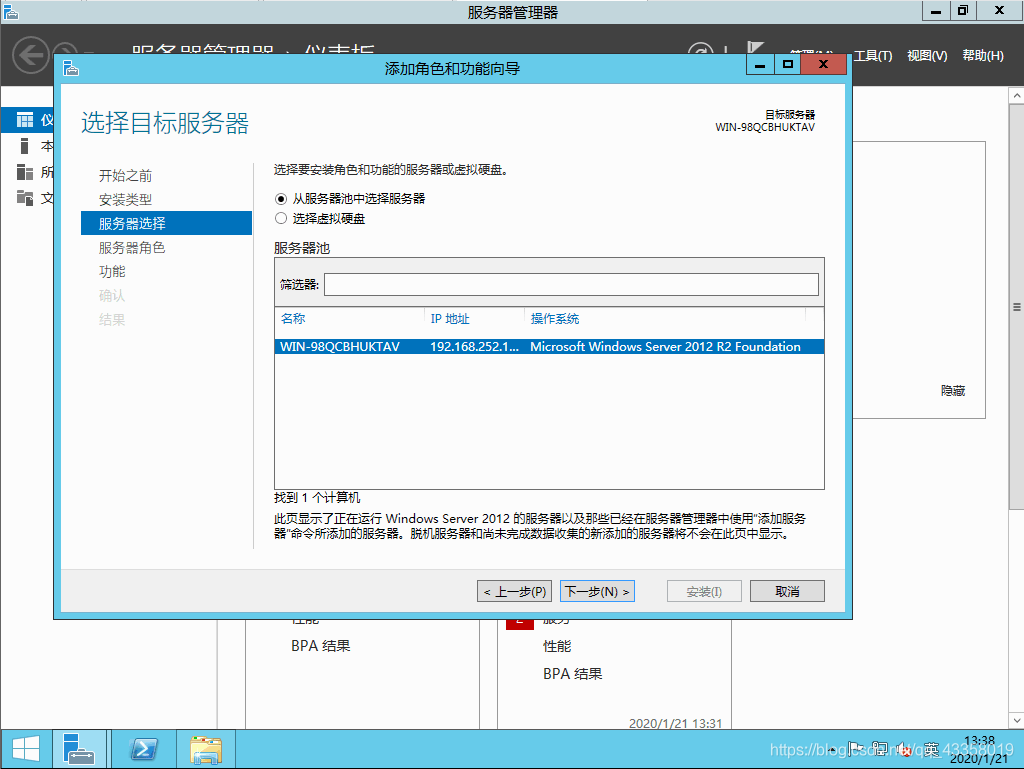
Task: Click the 取消 cancel button
Action: (x=787, y=591)
